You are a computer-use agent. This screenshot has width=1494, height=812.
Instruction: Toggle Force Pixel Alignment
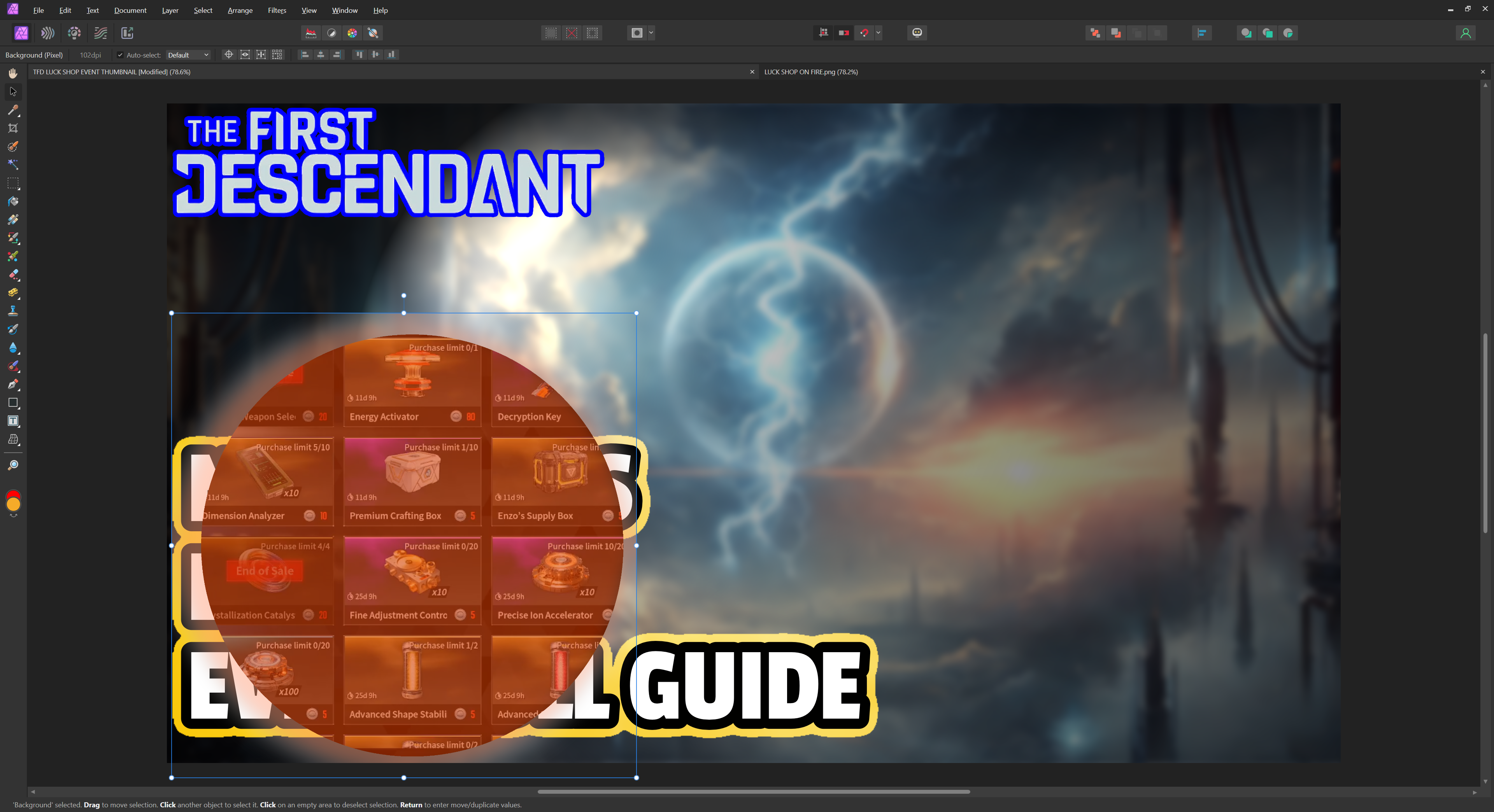[x=823, y=33]
